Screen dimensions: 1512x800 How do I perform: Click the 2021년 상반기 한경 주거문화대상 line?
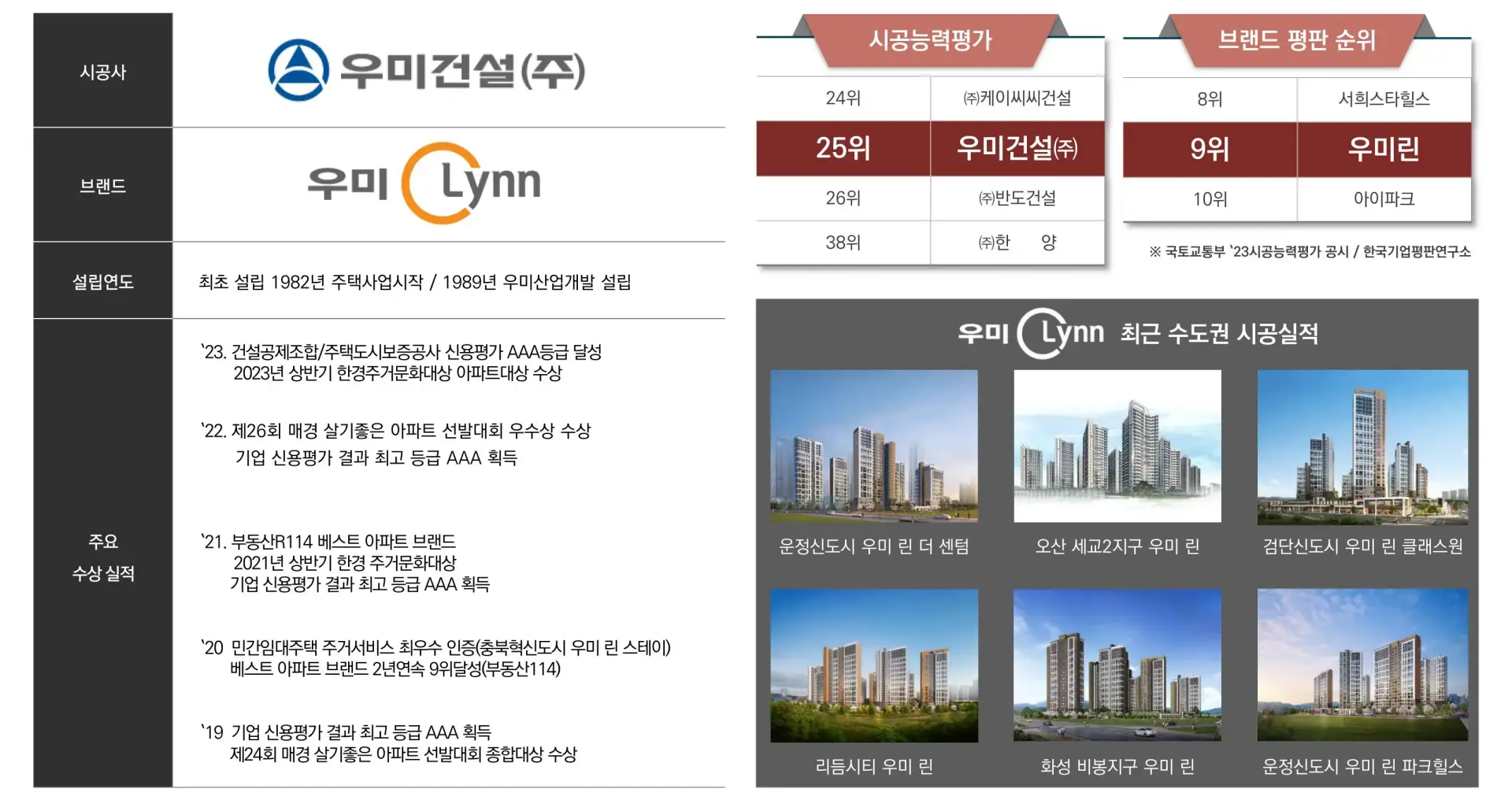pyautogui.click(x=345, y=563)
